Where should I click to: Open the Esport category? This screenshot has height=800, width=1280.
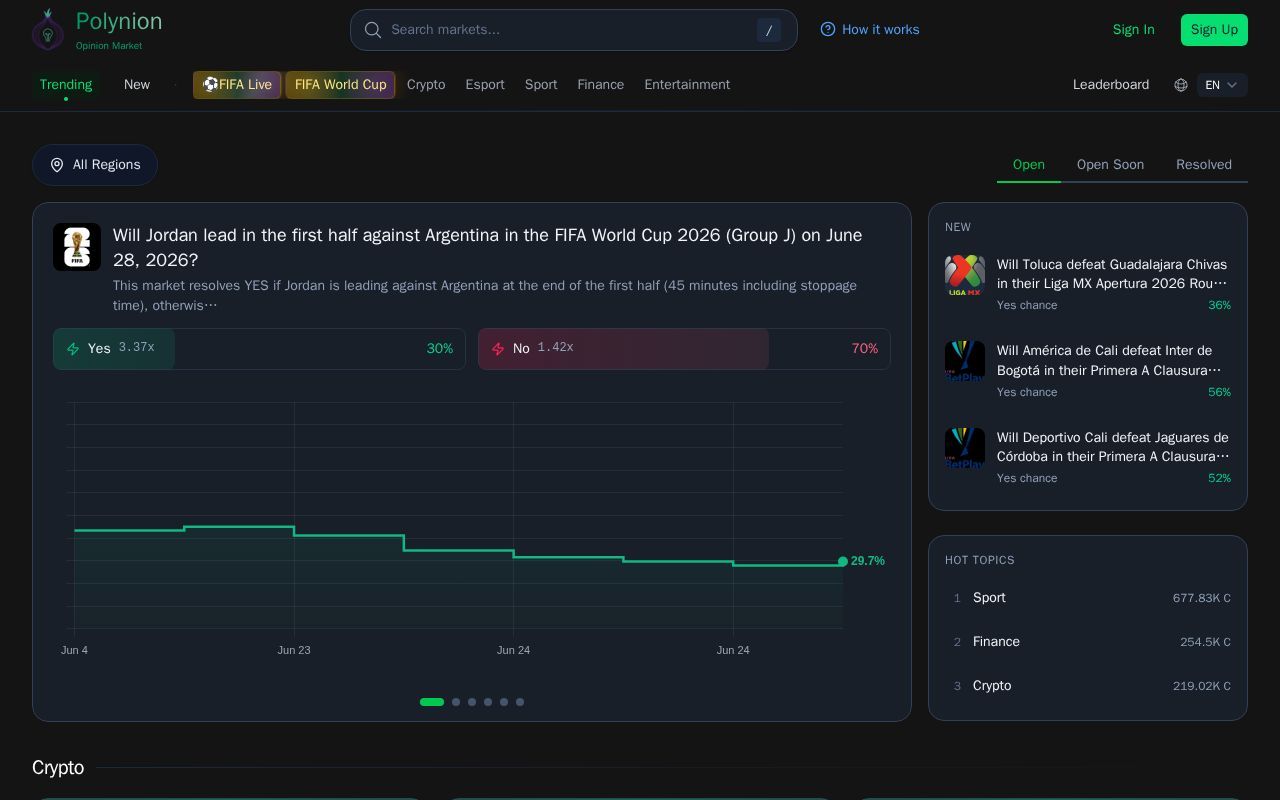485,85
